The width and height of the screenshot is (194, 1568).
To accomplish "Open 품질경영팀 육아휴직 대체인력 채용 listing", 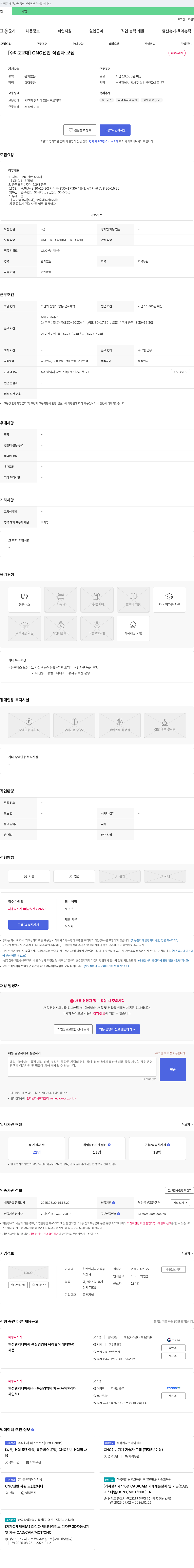I will point(41,1347).
